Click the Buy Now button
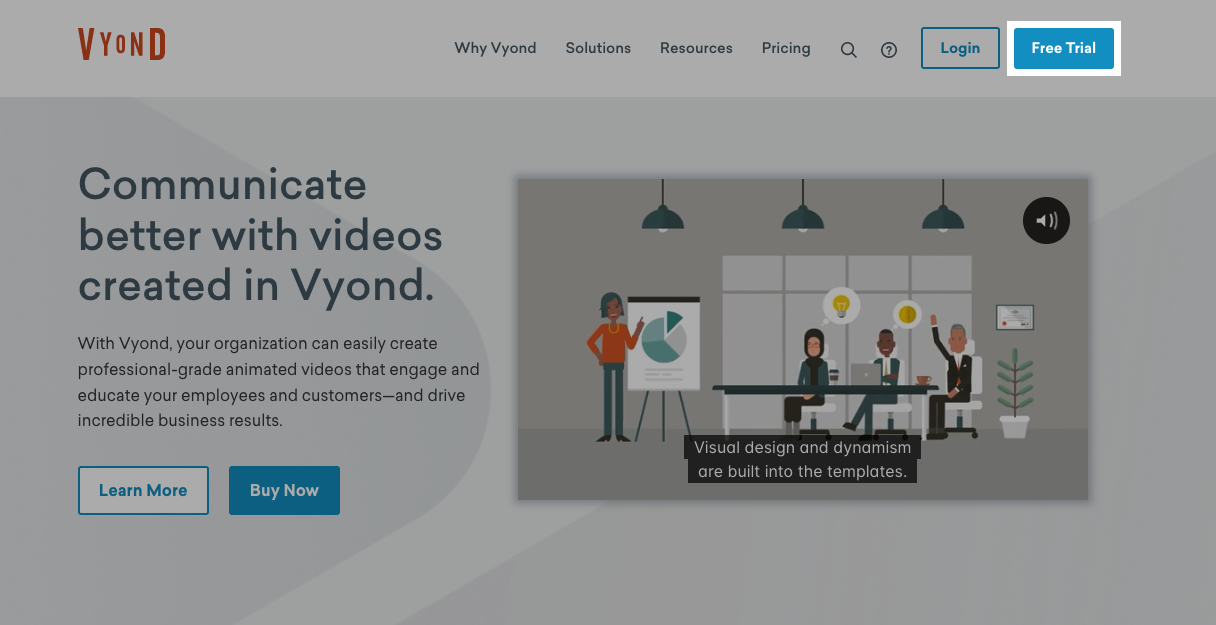The image size is (1216, 625). point(284,490)
